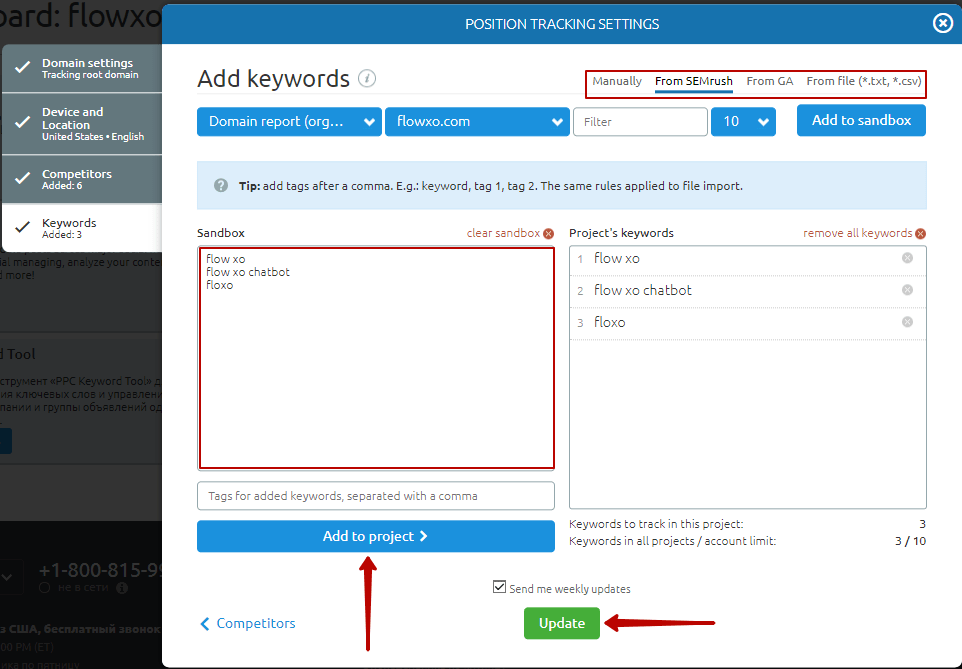Open the Competitors step in sidebar
Screen dimensions: 962x669
(82, 179)
